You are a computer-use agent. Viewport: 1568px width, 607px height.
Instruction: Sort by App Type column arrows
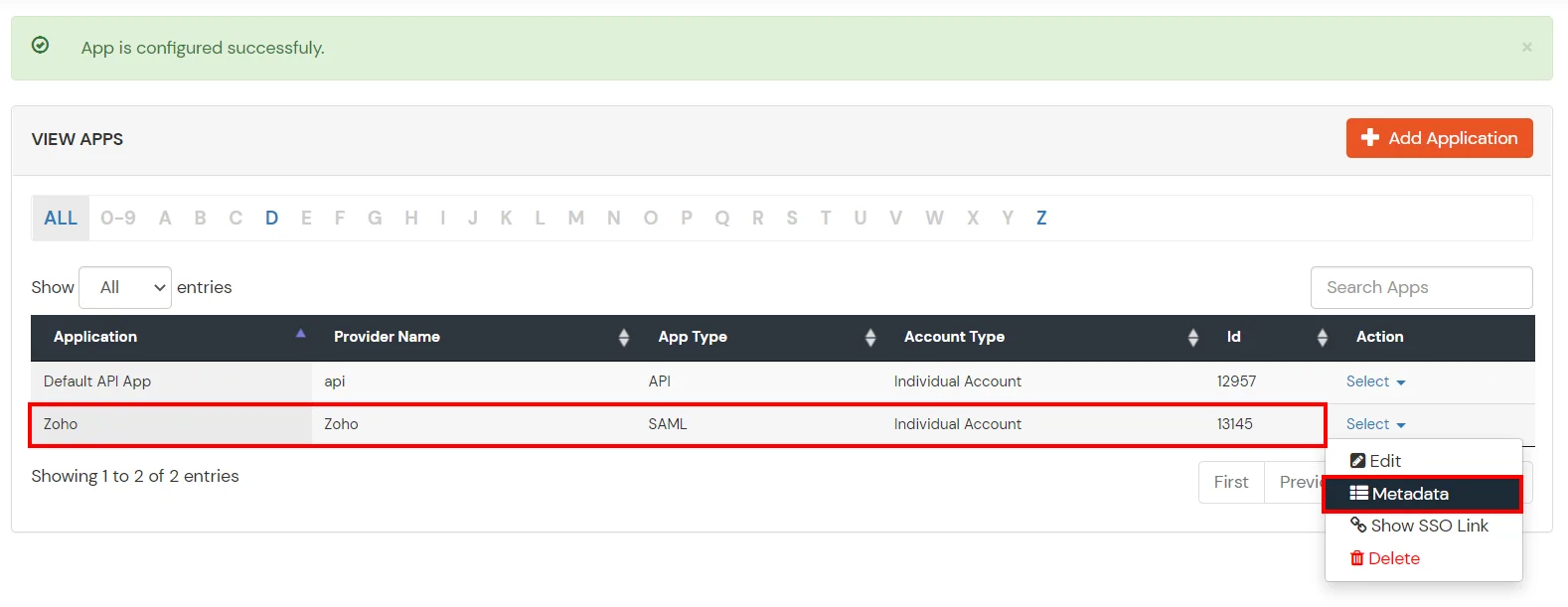[870, 338]
